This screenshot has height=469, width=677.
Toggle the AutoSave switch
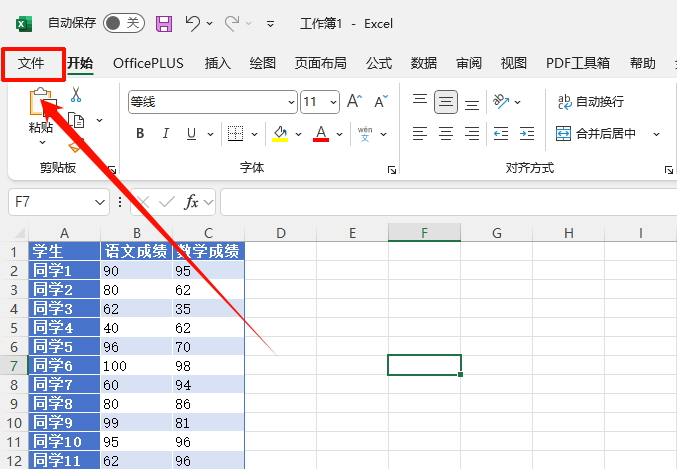coord(123,23)
